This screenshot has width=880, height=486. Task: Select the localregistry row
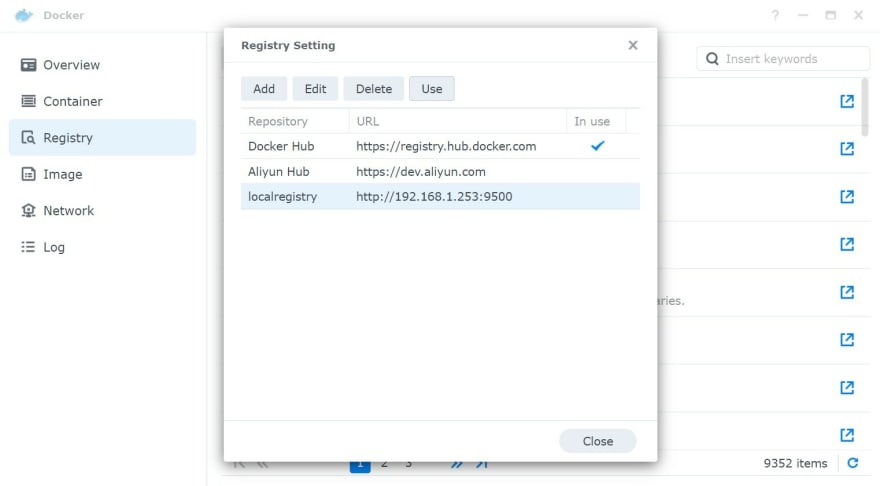[x=441, y=196]
